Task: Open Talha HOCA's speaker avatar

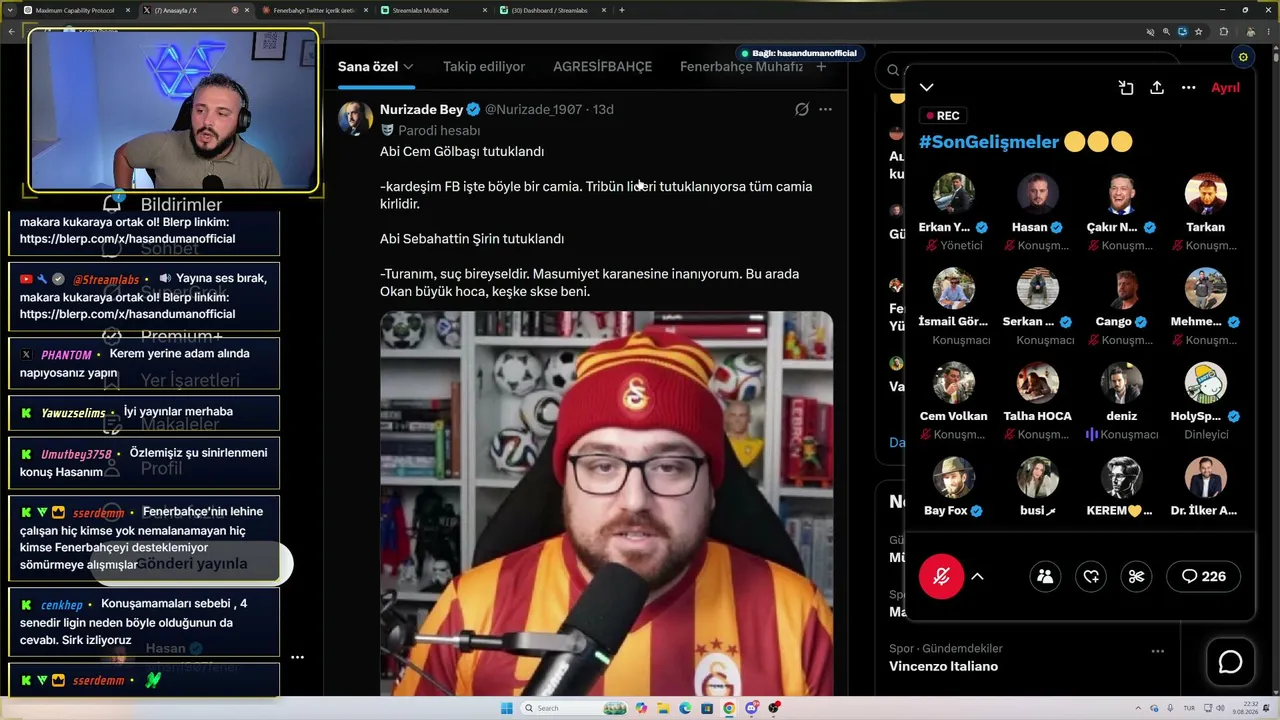Action: click(1037, 383)
